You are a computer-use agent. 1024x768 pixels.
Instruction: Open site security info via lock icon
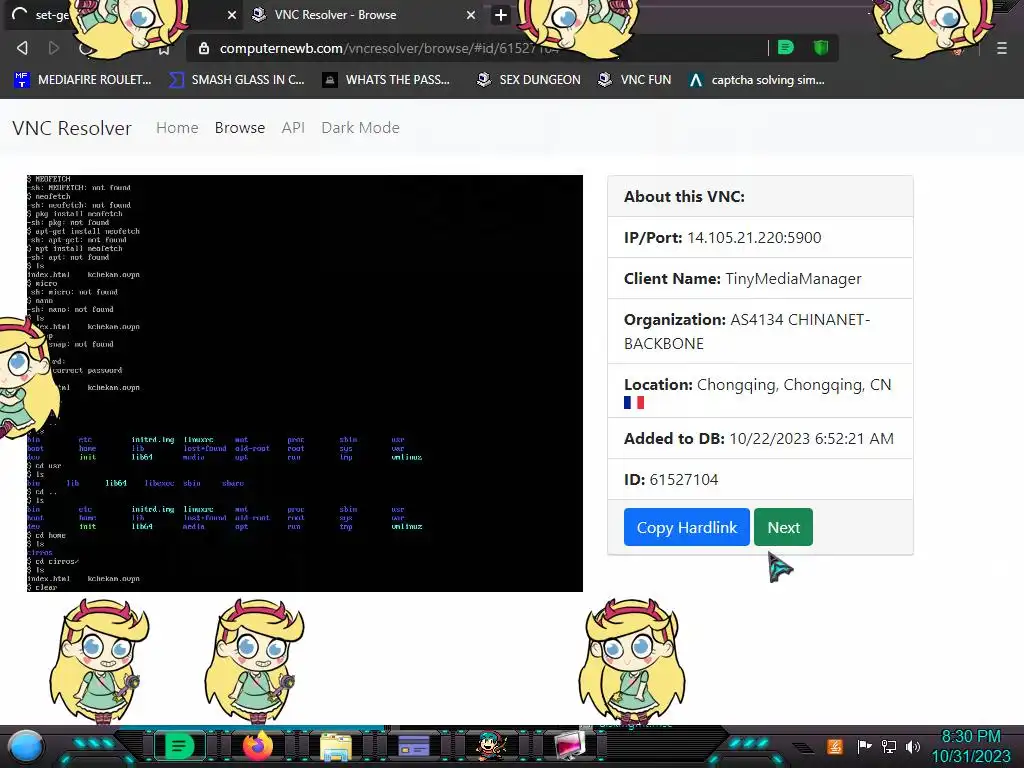204,48
